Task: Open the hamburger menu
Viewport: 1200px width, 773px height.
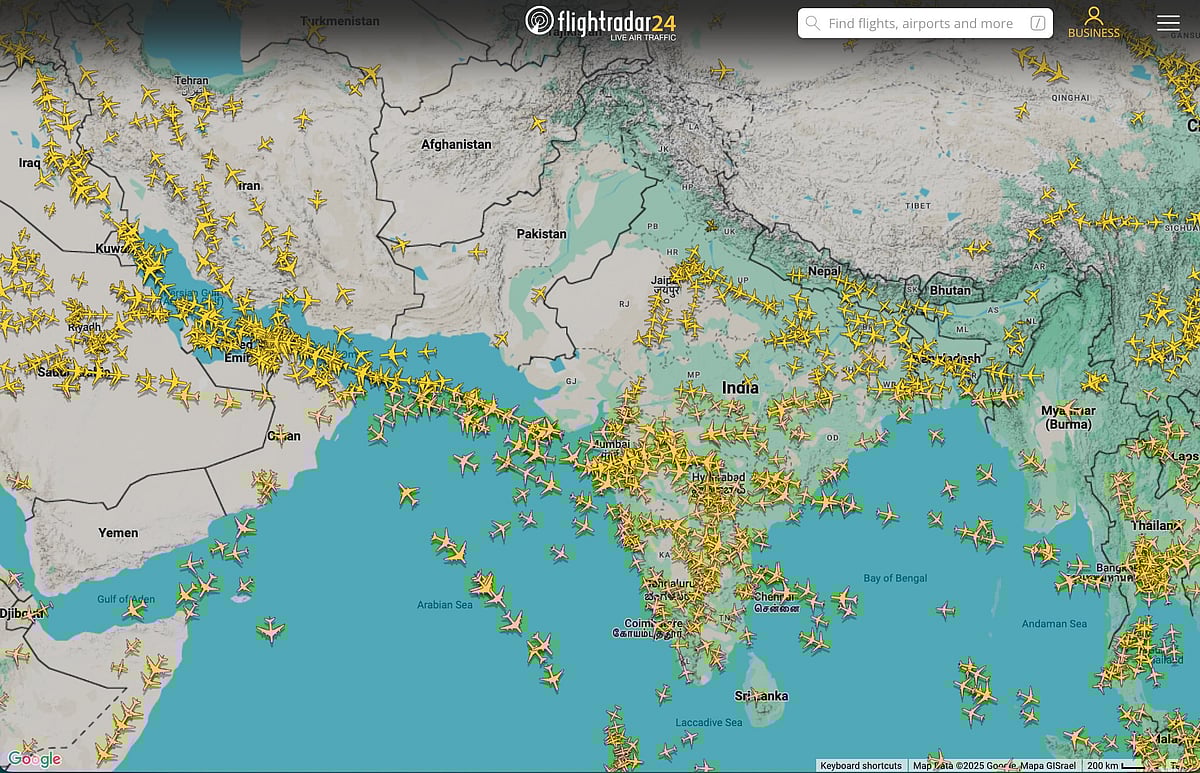Action: coord(1167,23)
